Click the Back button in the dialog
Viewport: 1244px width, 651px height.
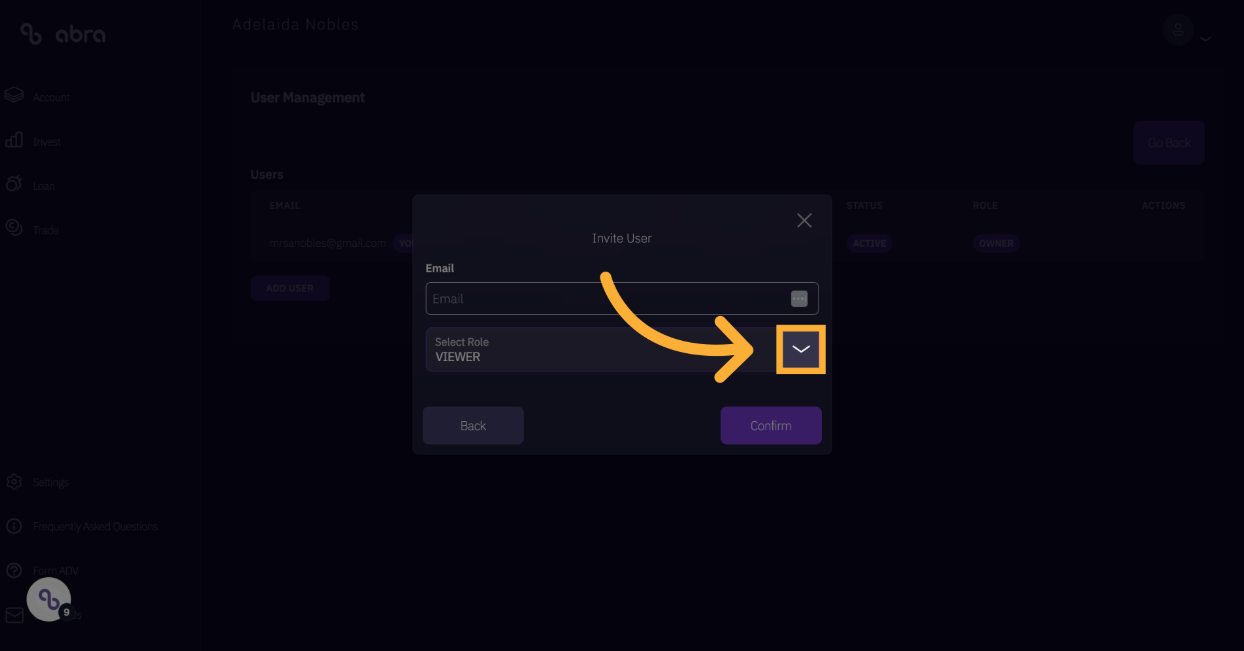[x=473, y=425]
